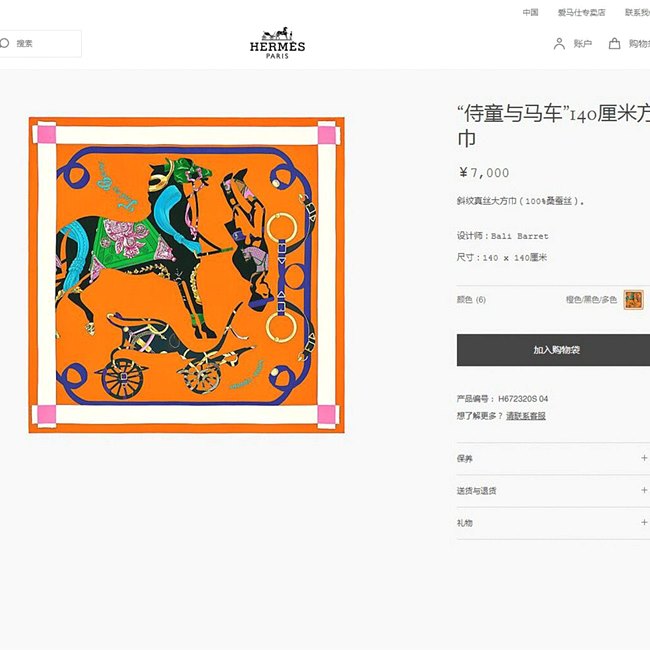The height and width of the screenshot is (650, 650).
Task: Click the orange scarf product image
Action: tap(187, 275)
